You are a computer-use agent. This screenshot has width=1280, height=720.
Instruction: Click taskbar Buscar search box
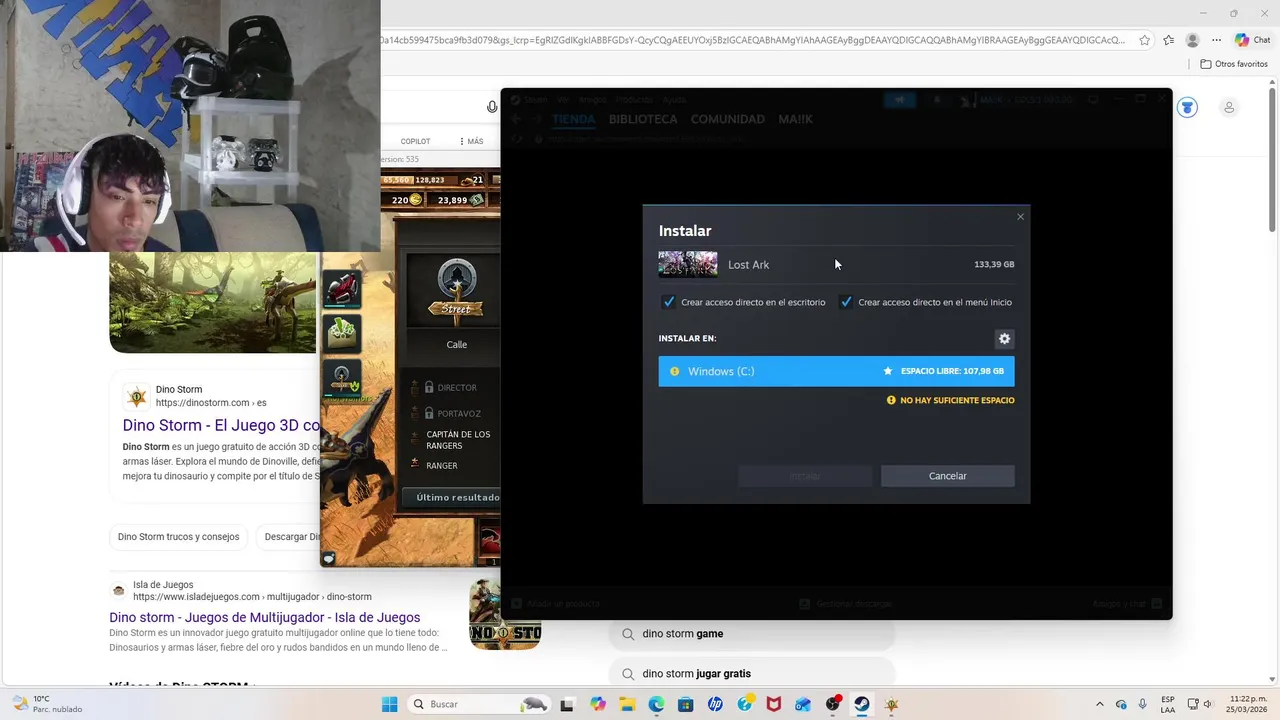(x=480, y=704)
